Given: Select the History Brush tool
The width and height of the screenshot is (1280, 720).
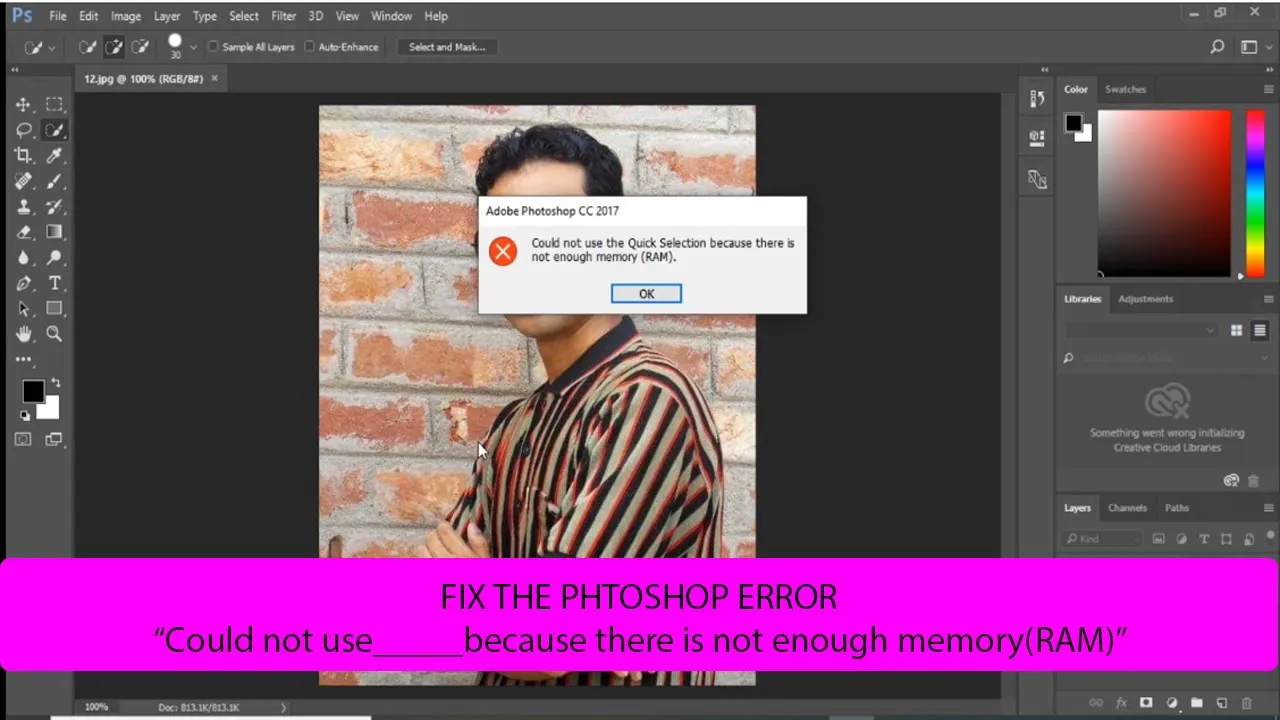Looking at the screenshot, I should pos(54,207).
